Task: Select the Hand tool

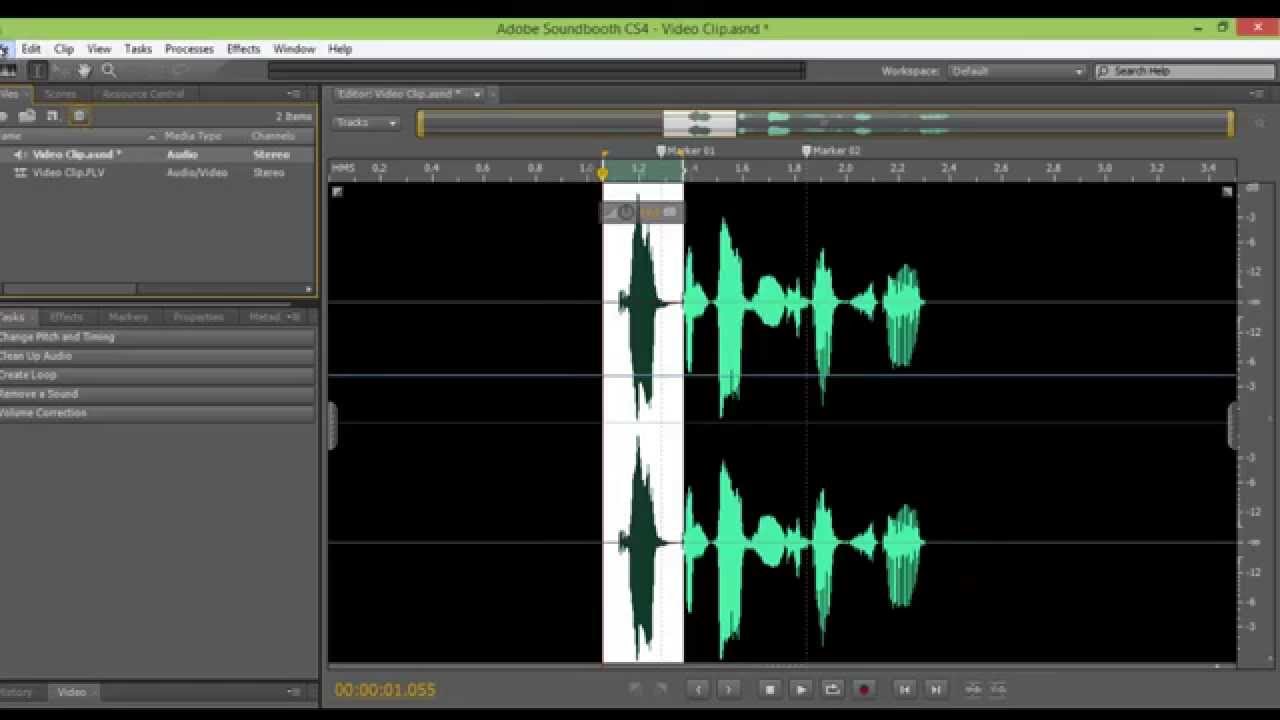Action: (x=85, y=71)
